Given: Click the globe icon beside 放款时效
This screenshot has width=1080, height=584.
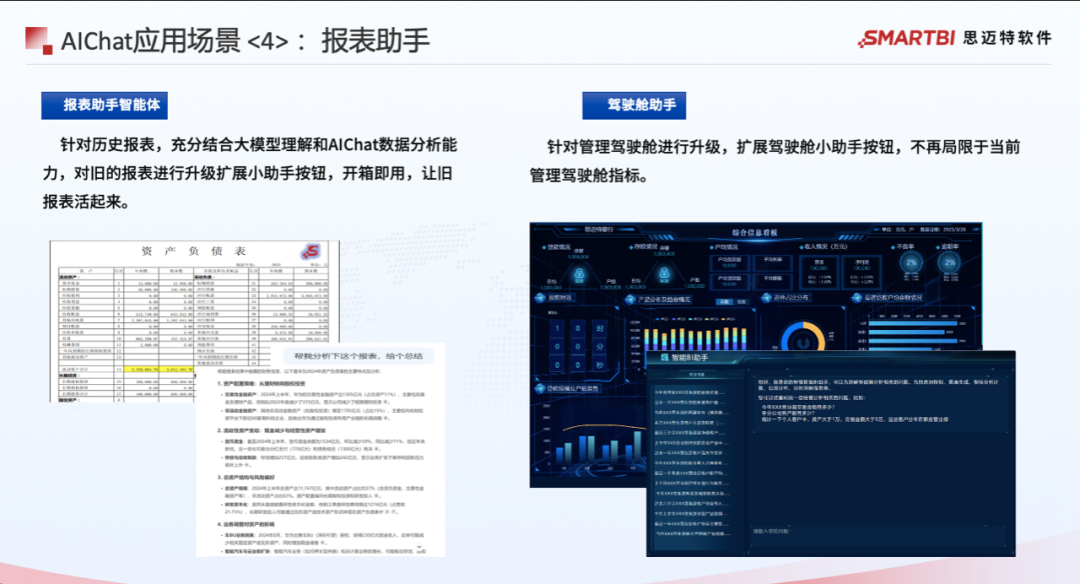Looking at the screenshot, I should point(540,298).
